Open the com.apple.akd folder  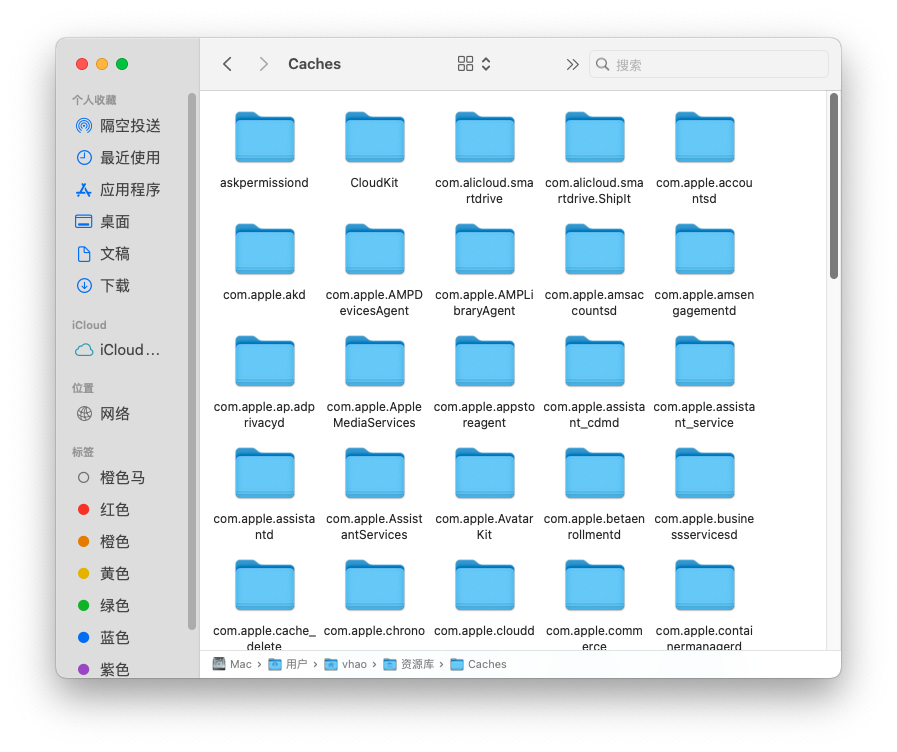click(264, 249)
